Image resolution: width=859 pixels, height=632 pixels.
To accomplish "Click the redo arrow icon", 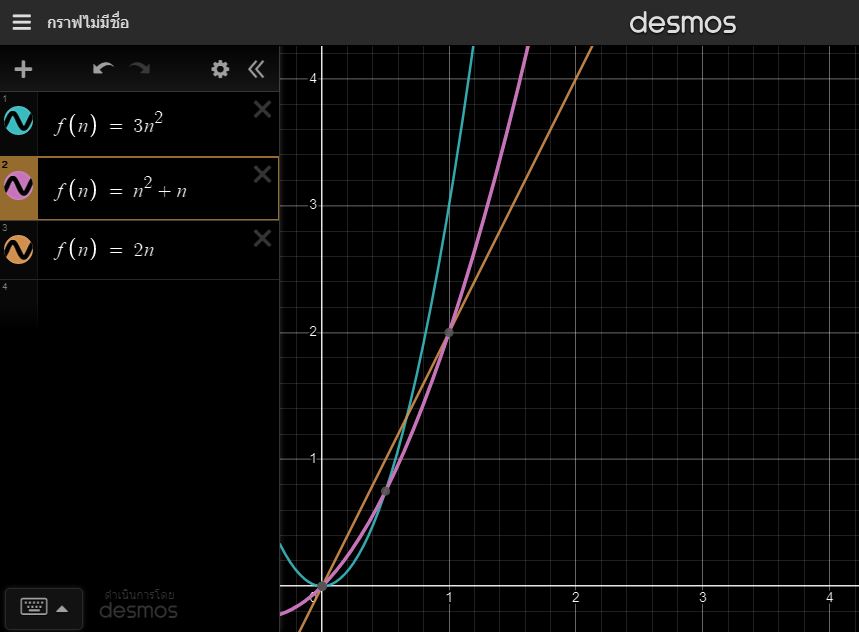I will tap(139, 69).
